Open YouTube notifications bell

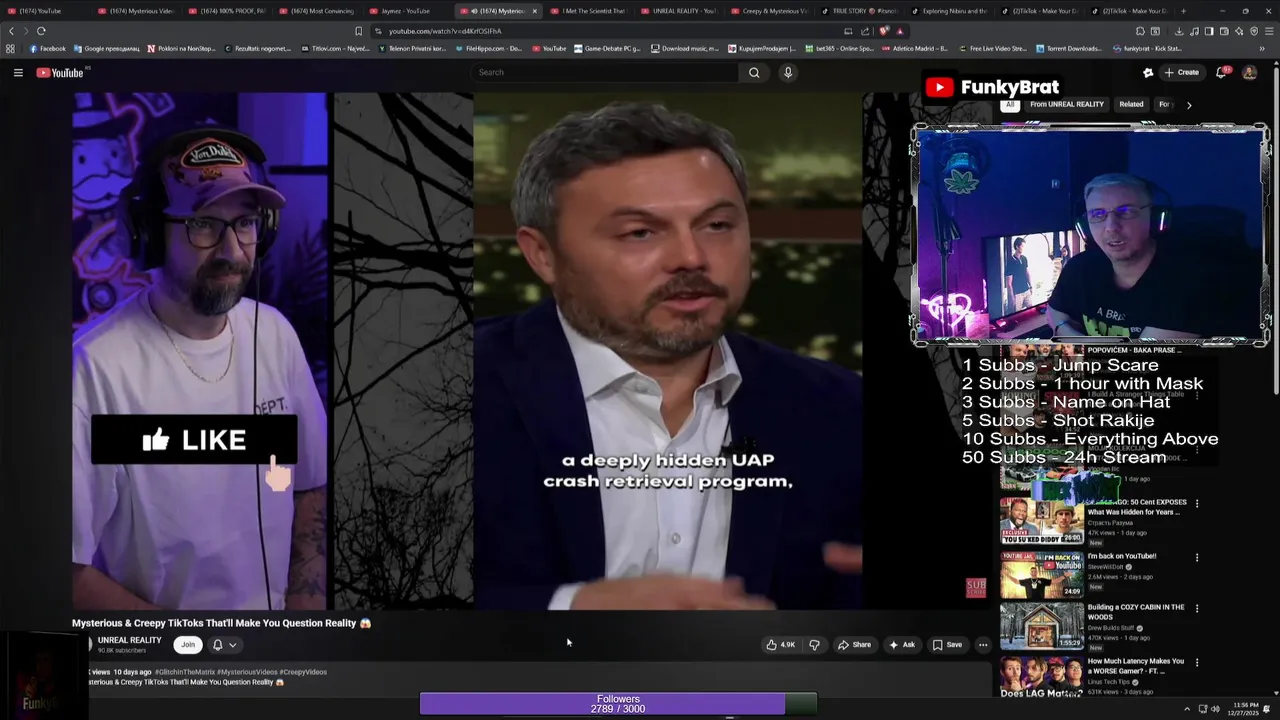(x=1222, y=72)
